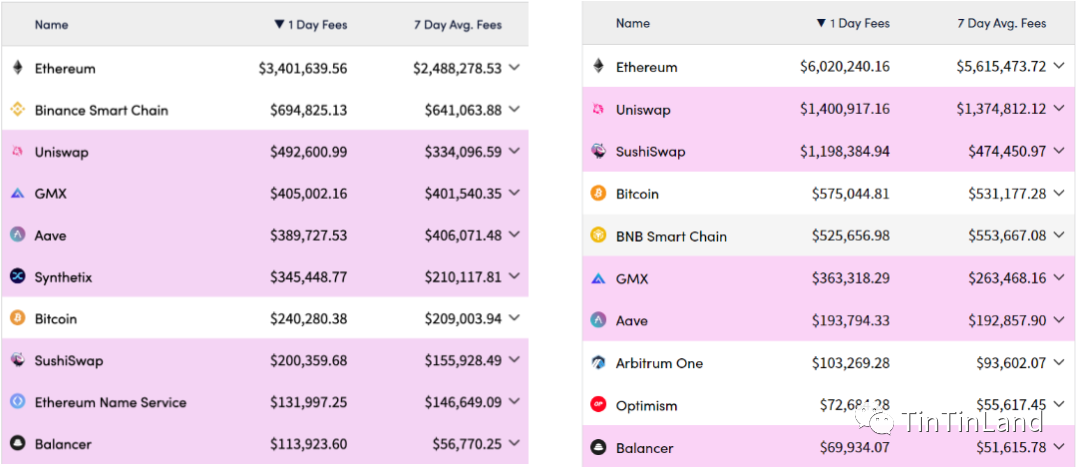
Task: Expand the Binance Smart Chain row chevron
Action: point(514,110)
